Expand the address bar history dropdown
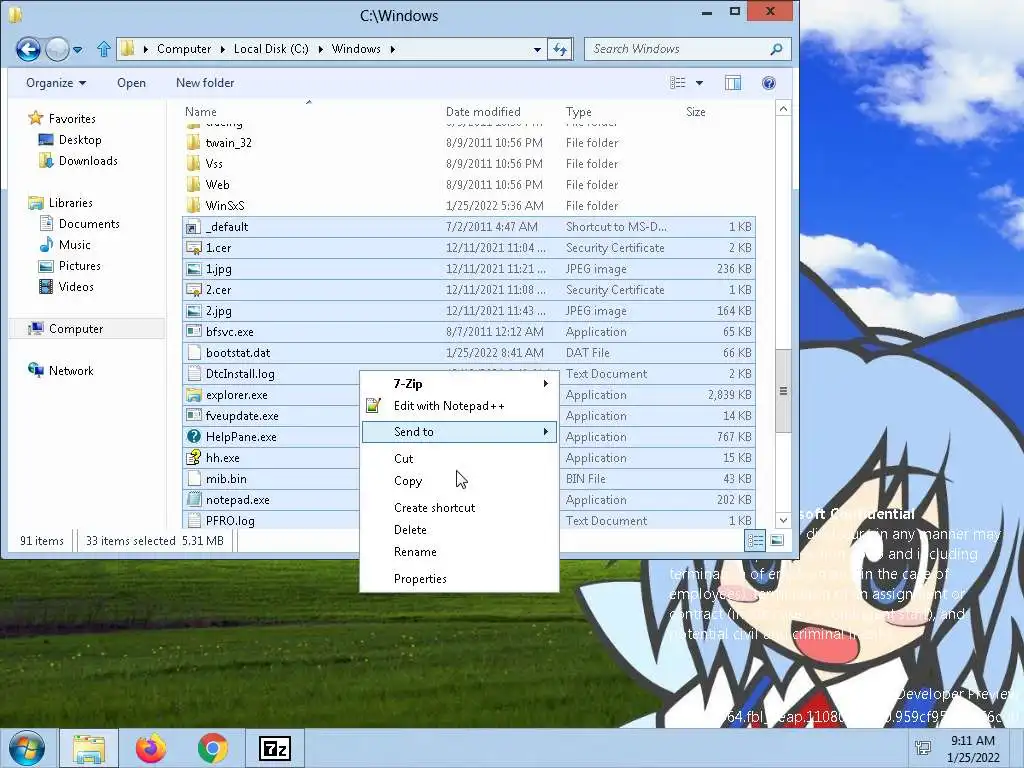The height and width of the screenshot is (768, 1024). pos(537,49)
